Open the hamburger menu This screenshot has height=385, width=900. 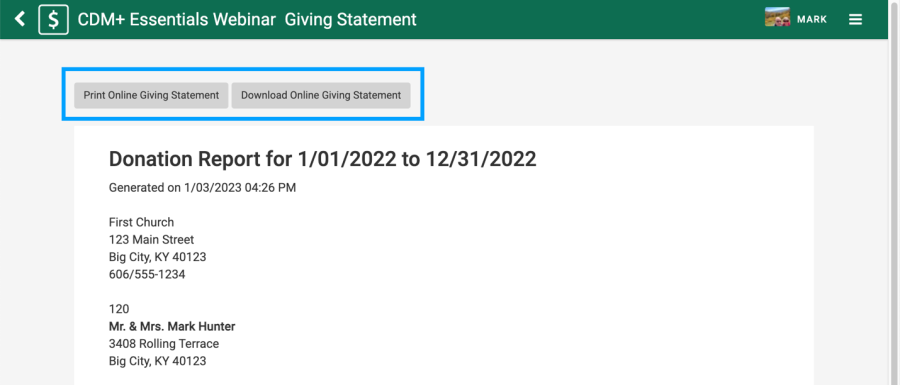click(x=855, y=20)
